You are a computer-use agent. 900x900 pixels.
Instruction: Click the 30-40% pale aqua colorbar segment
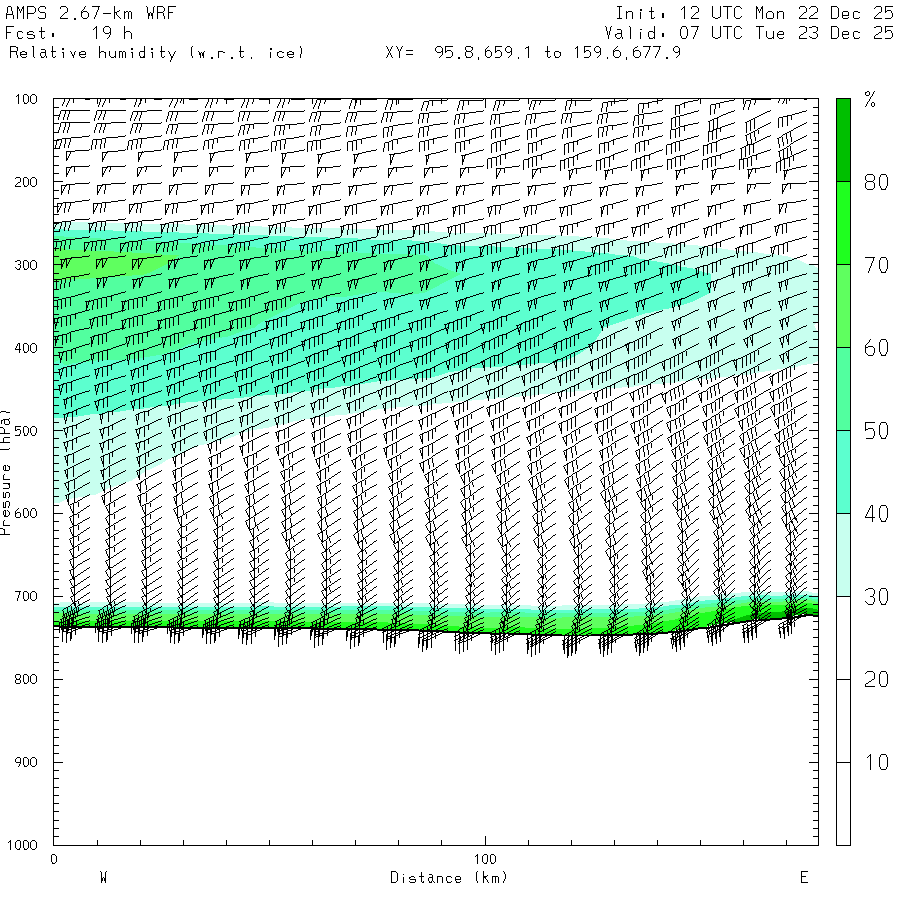click(x=843, y=554)
